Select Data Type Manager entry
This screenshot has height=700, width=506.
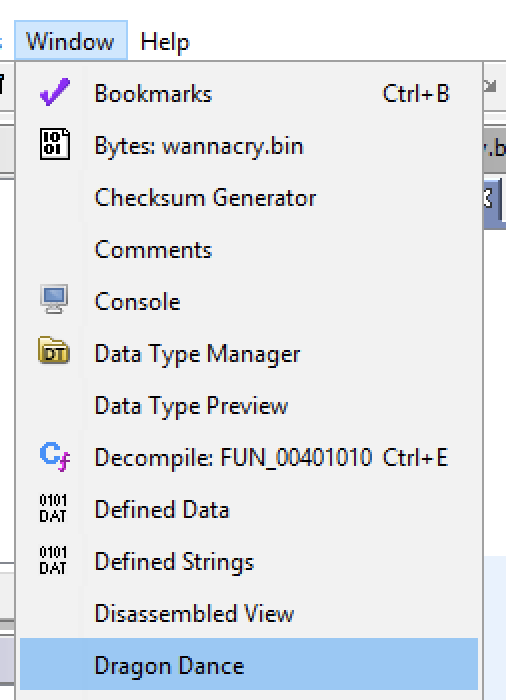(x=249, y=354)
